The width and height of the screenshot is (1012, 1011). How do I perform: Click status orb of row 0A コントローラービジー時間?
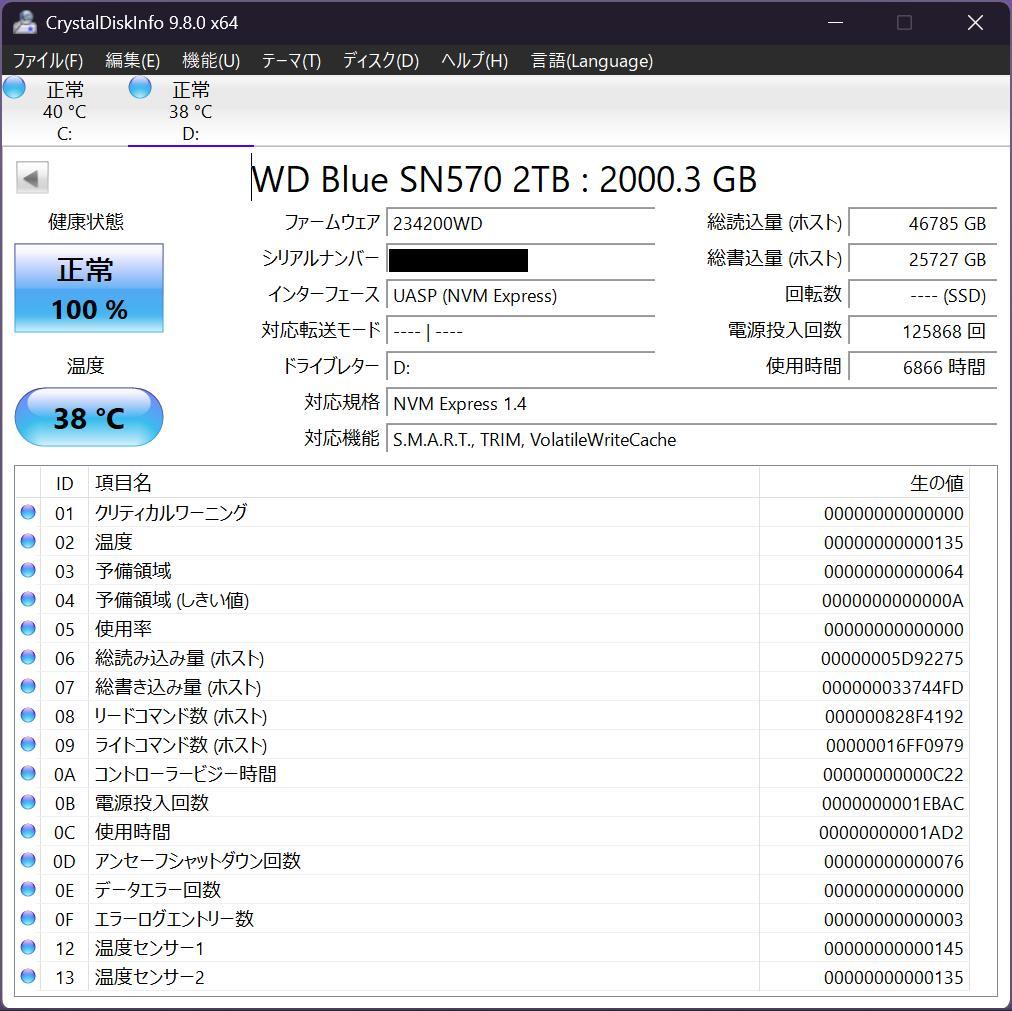(28, 773)
